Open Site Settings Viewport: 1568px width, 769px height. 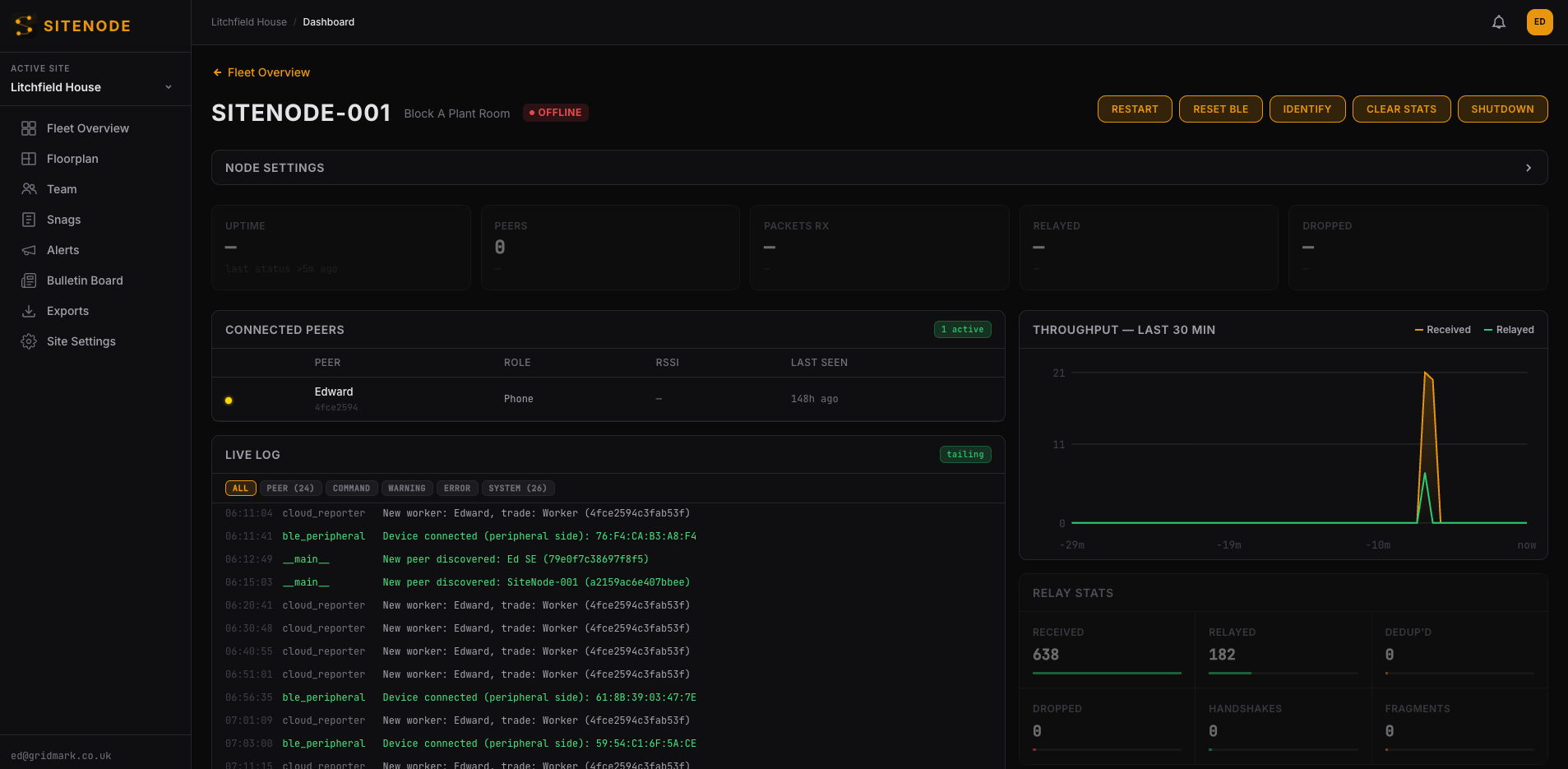[x=82, y=341]
